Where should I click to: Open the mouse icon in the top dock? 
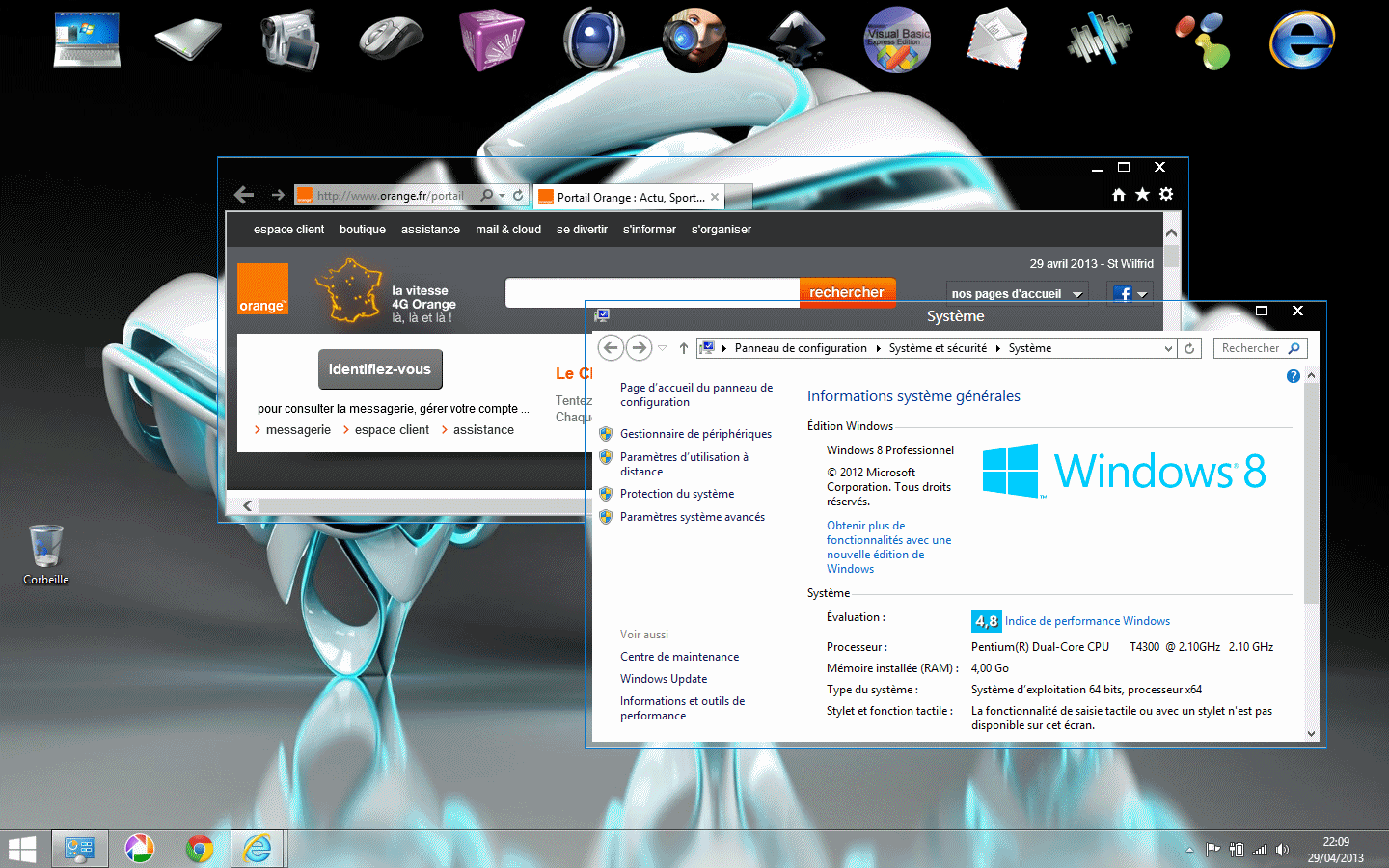point(391,40)
